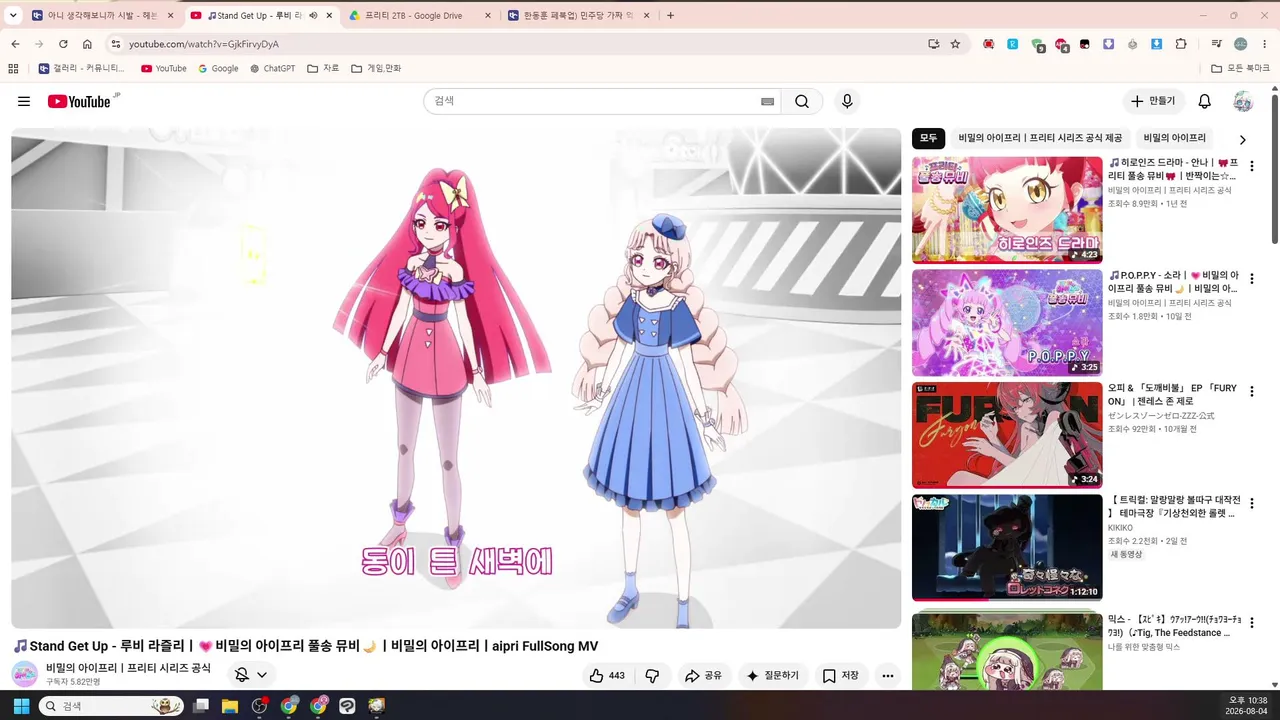Open the browser home page
Screen dimensions: 1280x720
(87, 44)
